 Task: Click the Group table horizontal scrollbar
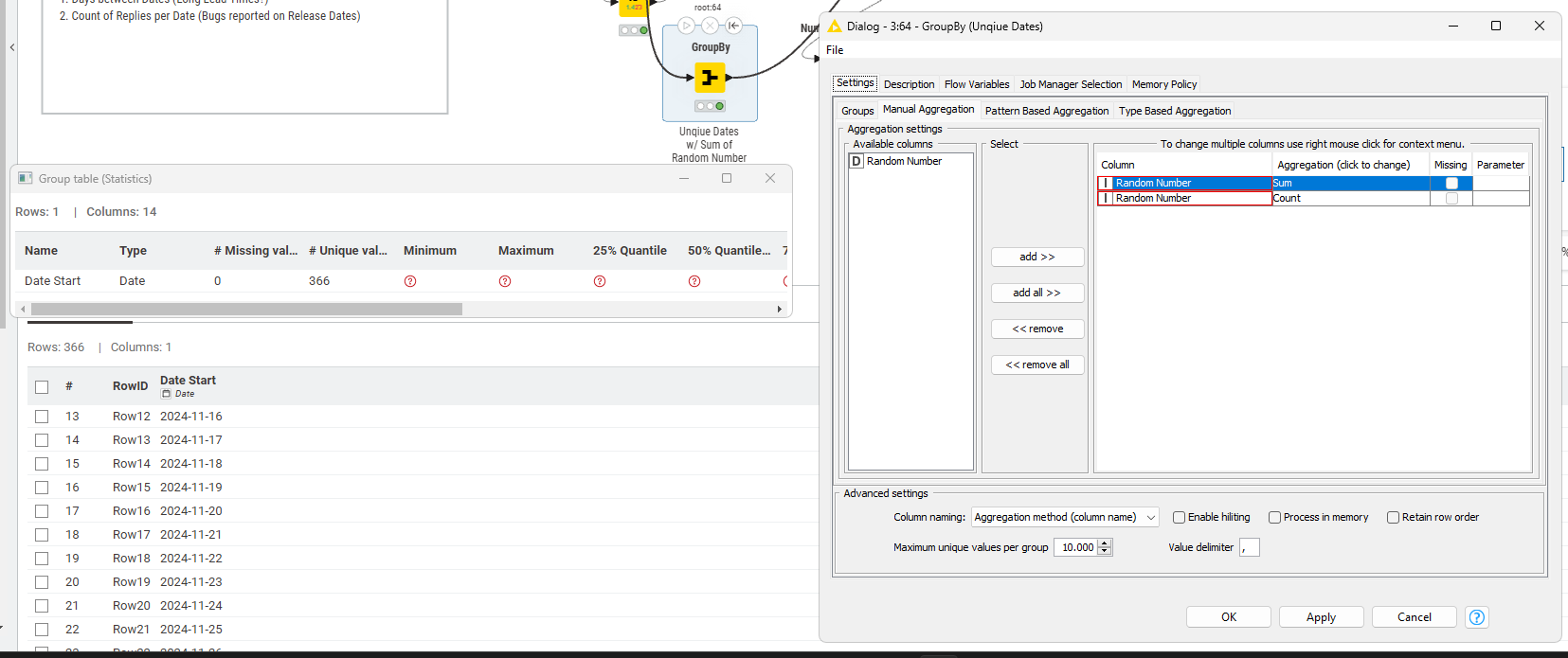(x=246, y=309)
